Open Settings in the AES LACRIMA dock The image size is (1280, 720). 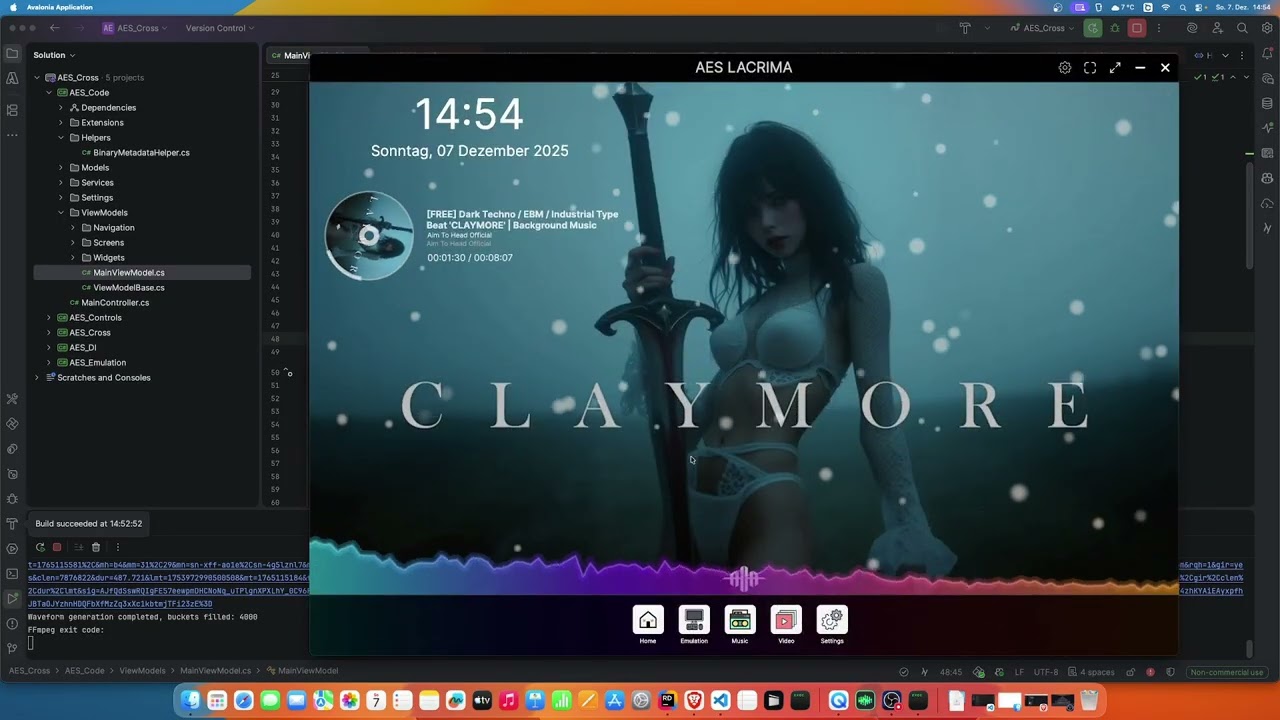(832, 620)
